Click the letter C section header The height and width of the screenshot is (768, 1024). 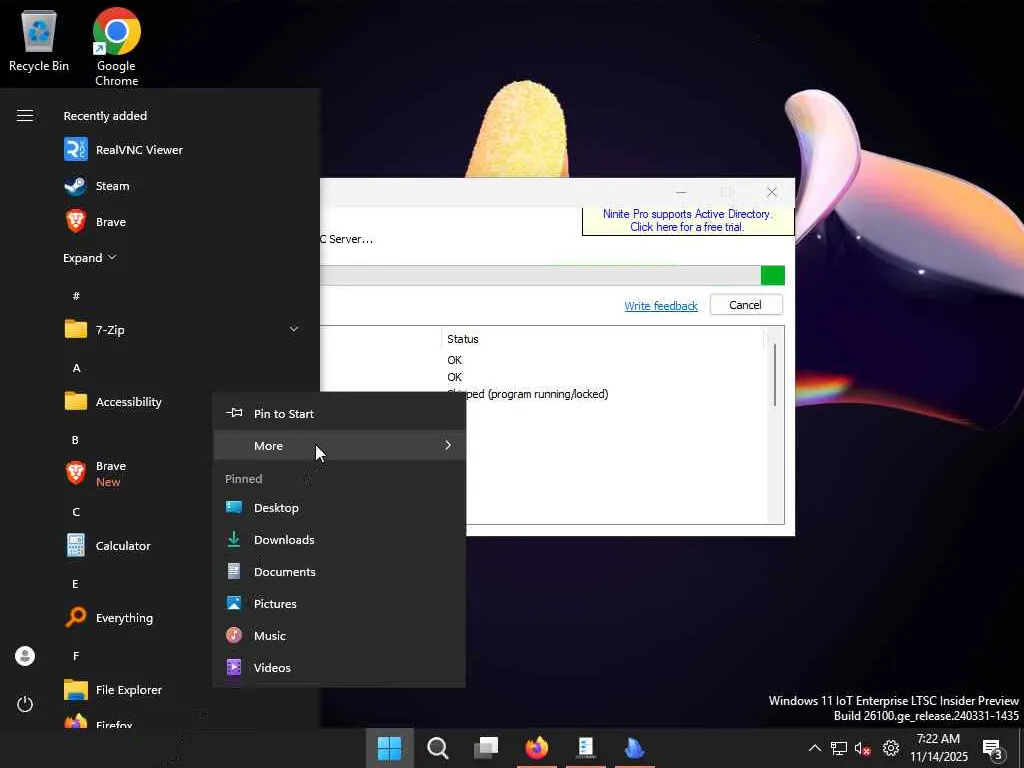pyautogui.click(x=76, y=512)
